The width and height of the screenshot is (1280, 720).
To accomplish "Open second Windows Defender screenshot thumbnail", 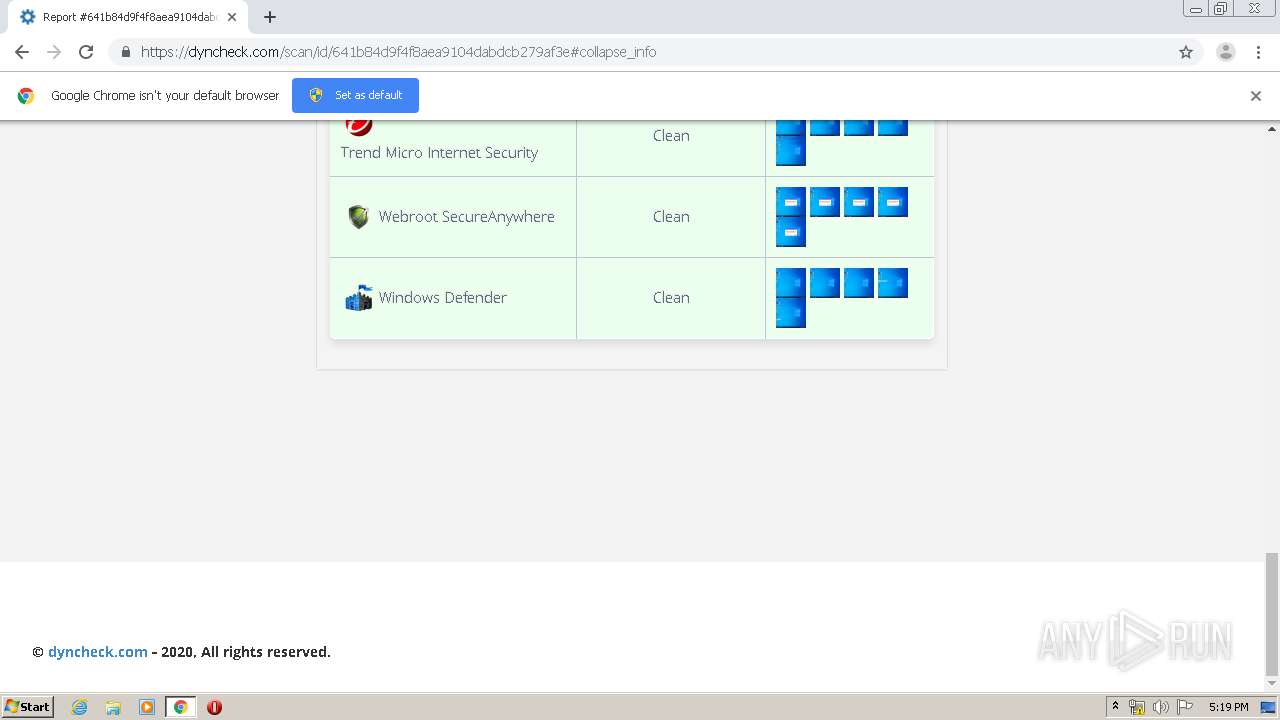I will 825,283.
